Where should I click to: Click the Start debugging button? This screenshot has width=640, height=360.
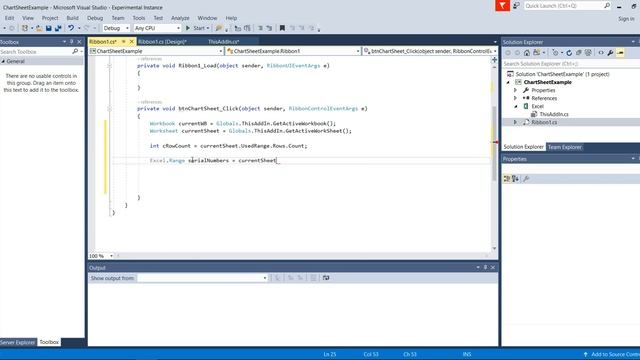click(196, 28)
